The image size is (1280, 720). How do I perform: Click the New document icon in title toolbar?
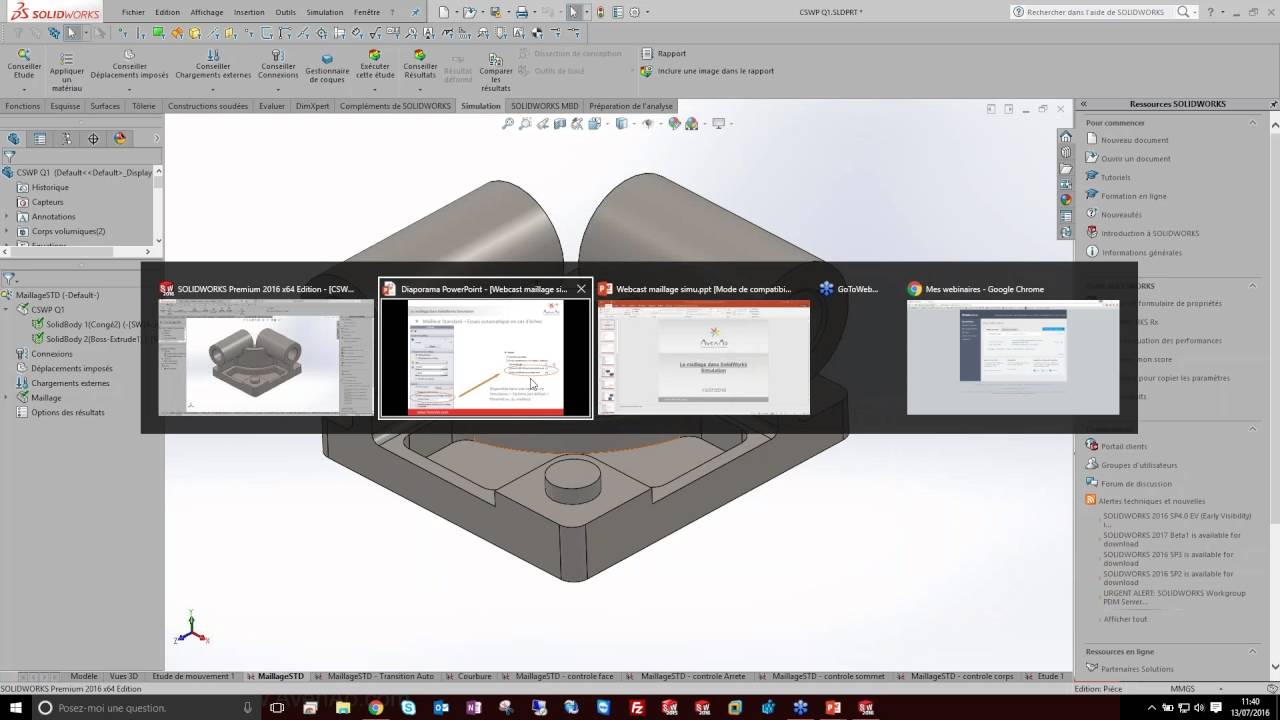click(444, 12)
